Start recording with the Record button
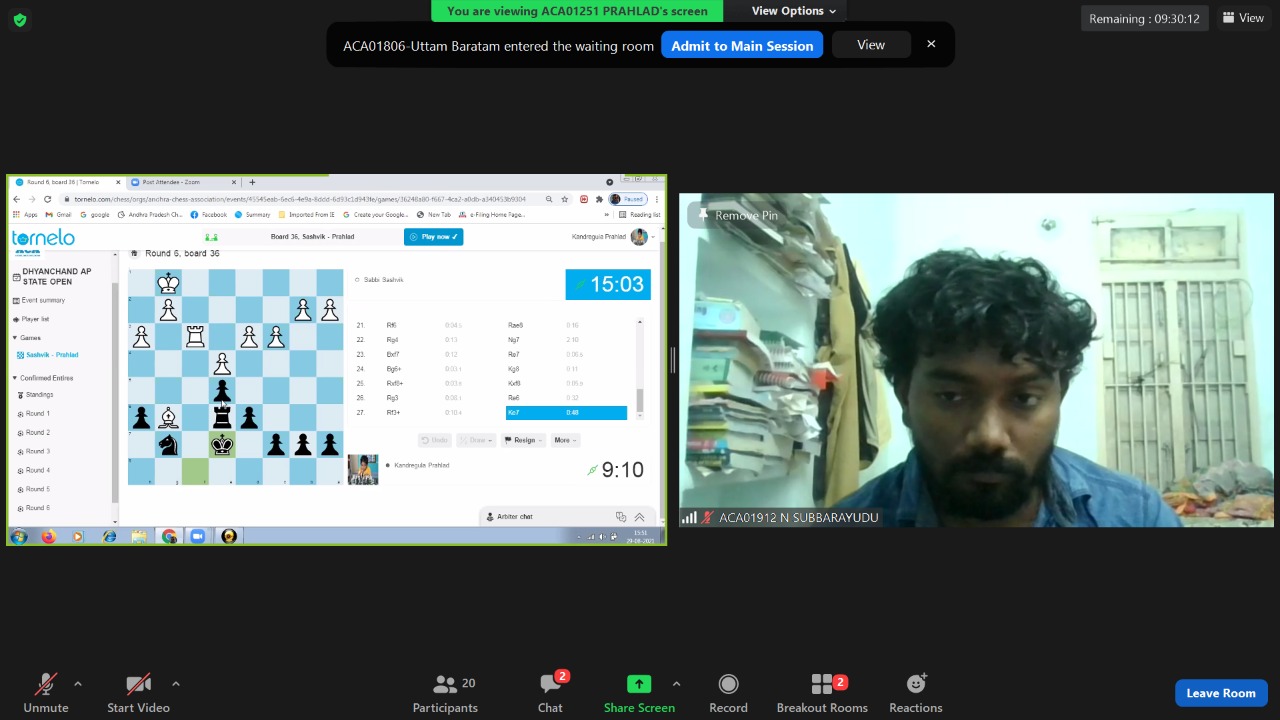Screen dimensions: 1280x720 (728, 692)
